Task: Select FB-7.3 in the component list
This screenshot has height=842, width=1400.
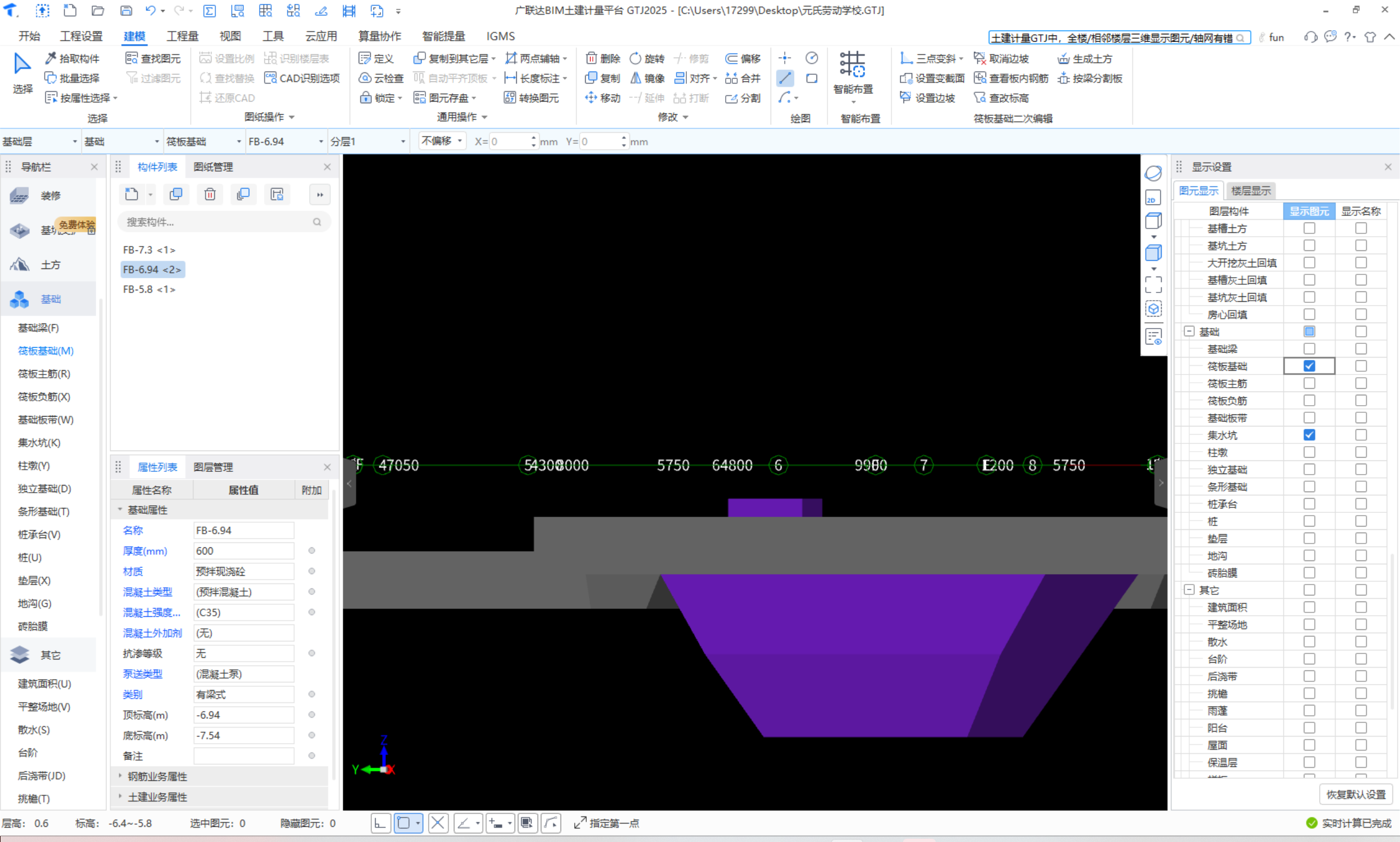Action: click(x=149, y=250)
